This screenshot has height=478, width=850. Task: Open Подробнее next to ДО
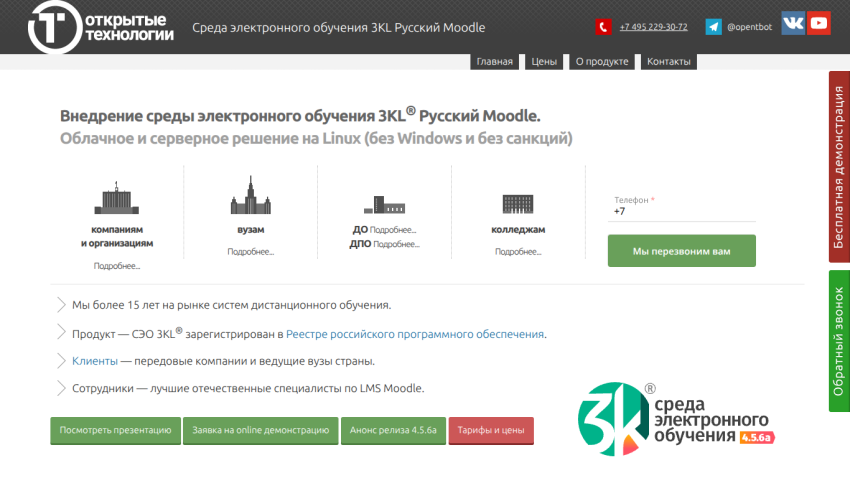pos(393,230)
